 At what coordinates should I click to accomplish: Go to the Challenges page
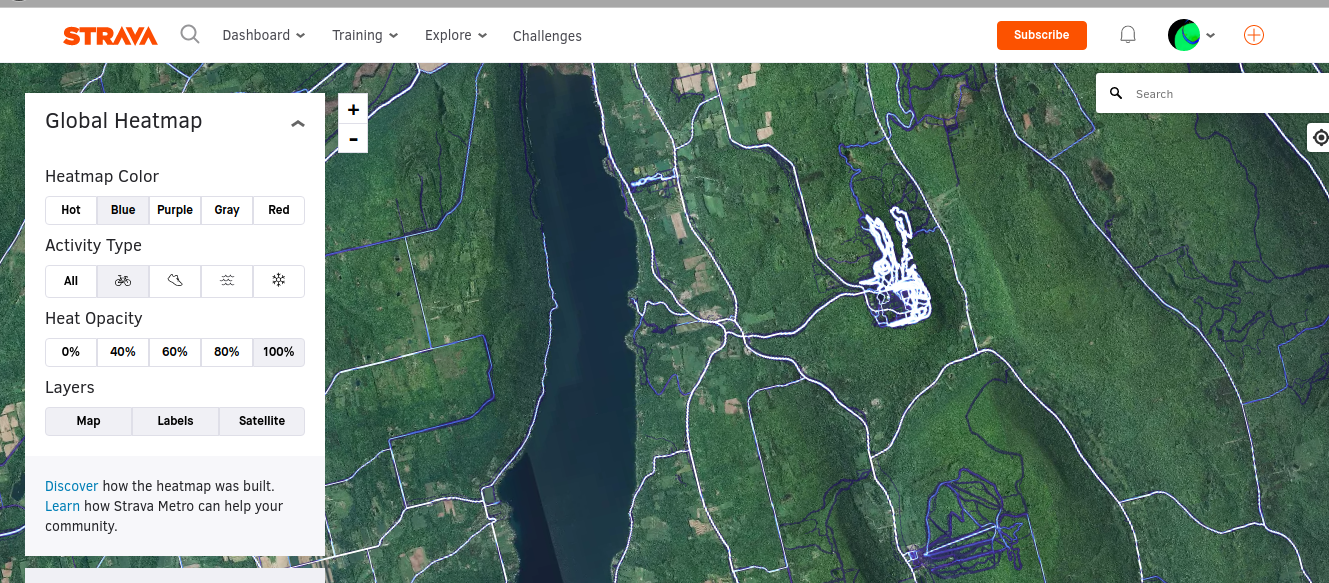pos(547,36)
